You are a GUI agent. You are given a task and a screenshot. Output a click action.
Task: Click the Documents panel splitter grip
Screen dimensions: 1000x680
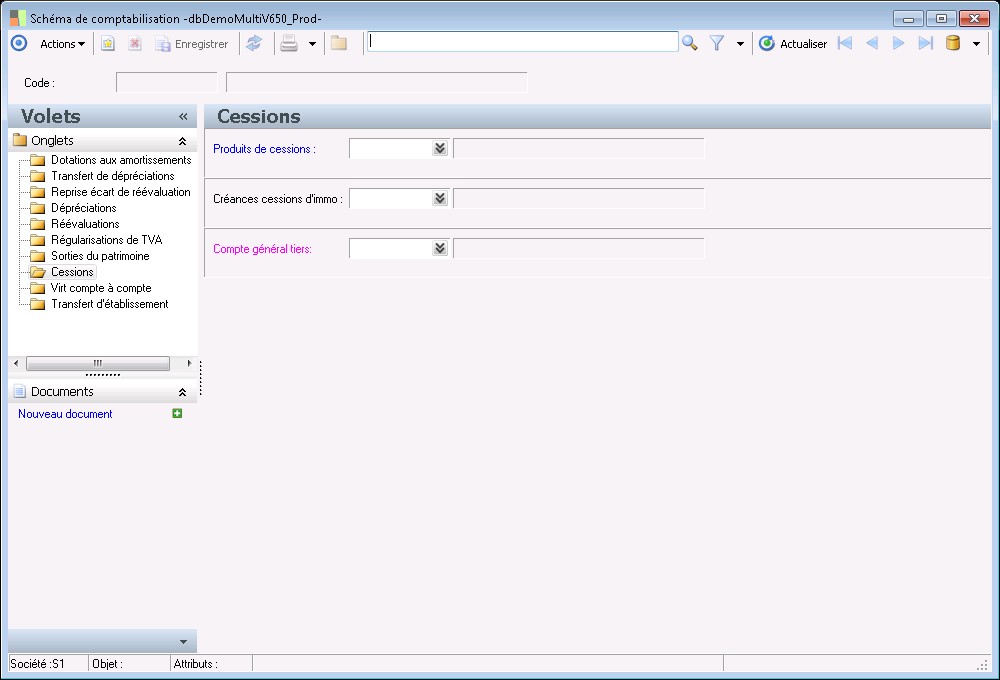103,375
